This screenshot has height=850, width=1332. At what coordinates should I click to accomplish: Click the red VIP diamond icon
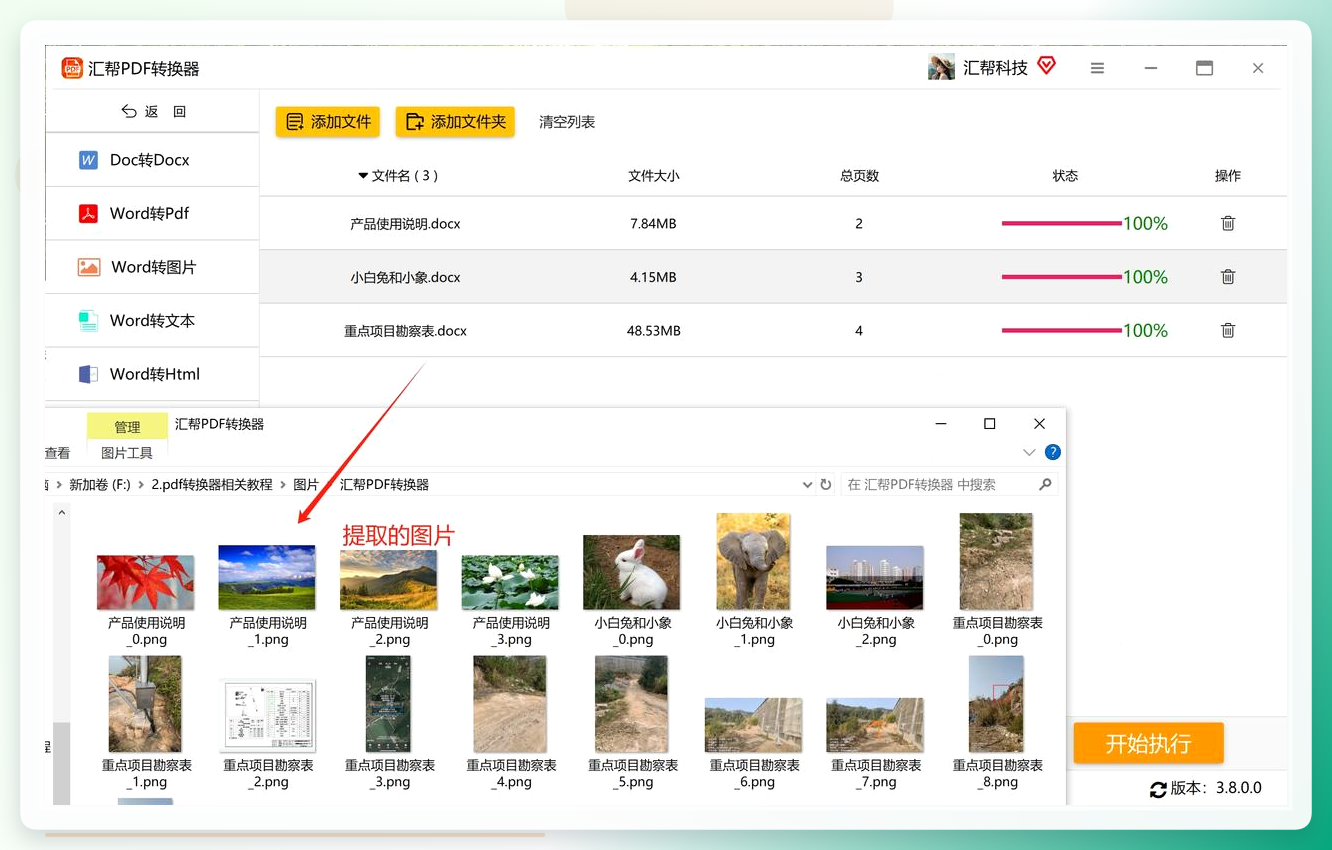pos(1046,66)
